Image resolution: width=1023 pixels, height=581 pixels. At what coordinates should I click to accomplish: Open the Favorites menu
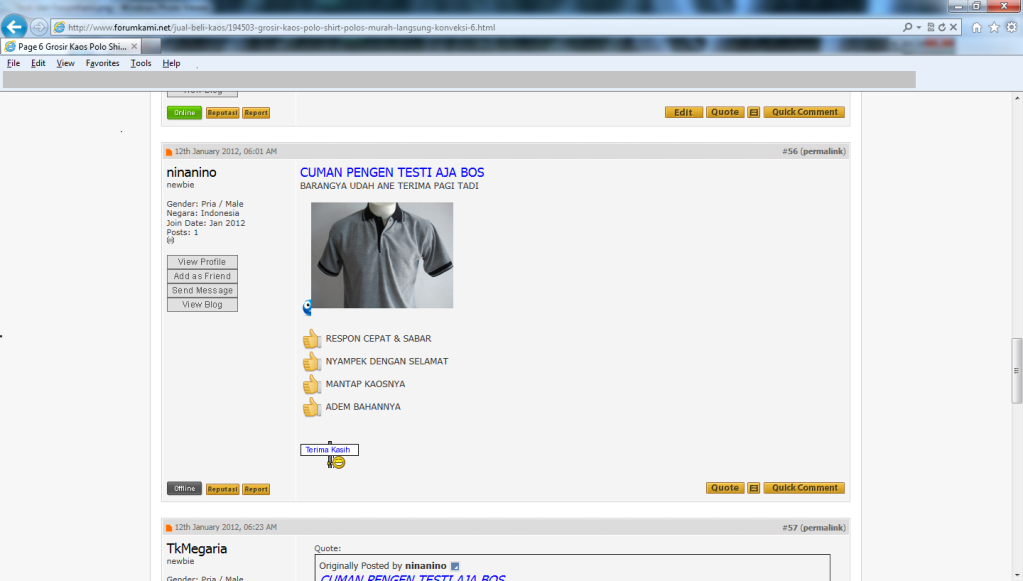pyautogui.click(x=102, y=63)
